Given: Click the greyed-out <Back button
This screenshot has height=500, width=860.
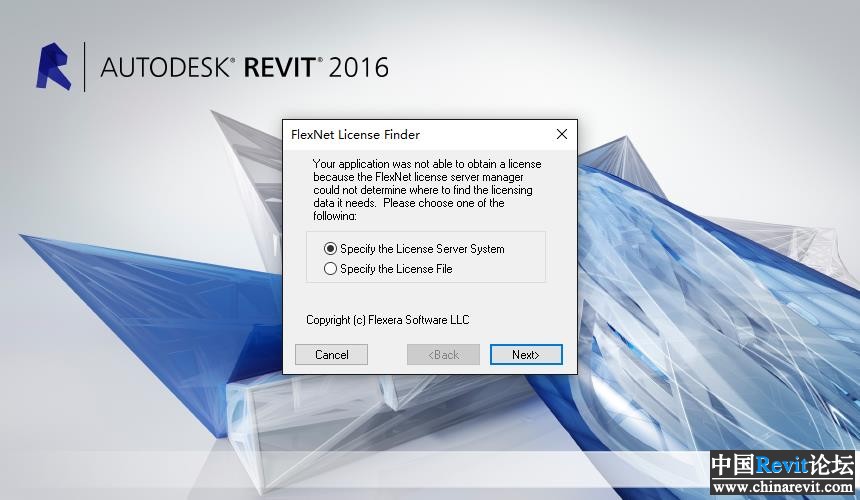Looking at the screenshot, I should (443, 355).
